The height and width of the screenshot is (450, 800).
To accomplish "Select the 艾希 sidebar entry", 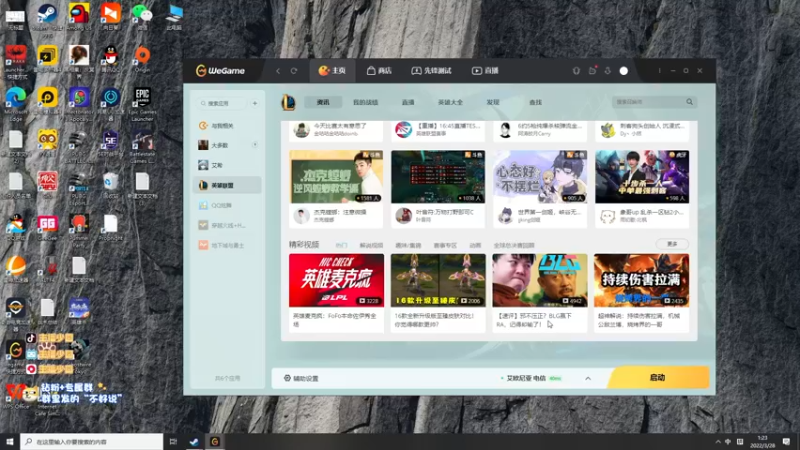I will [227, 165].
